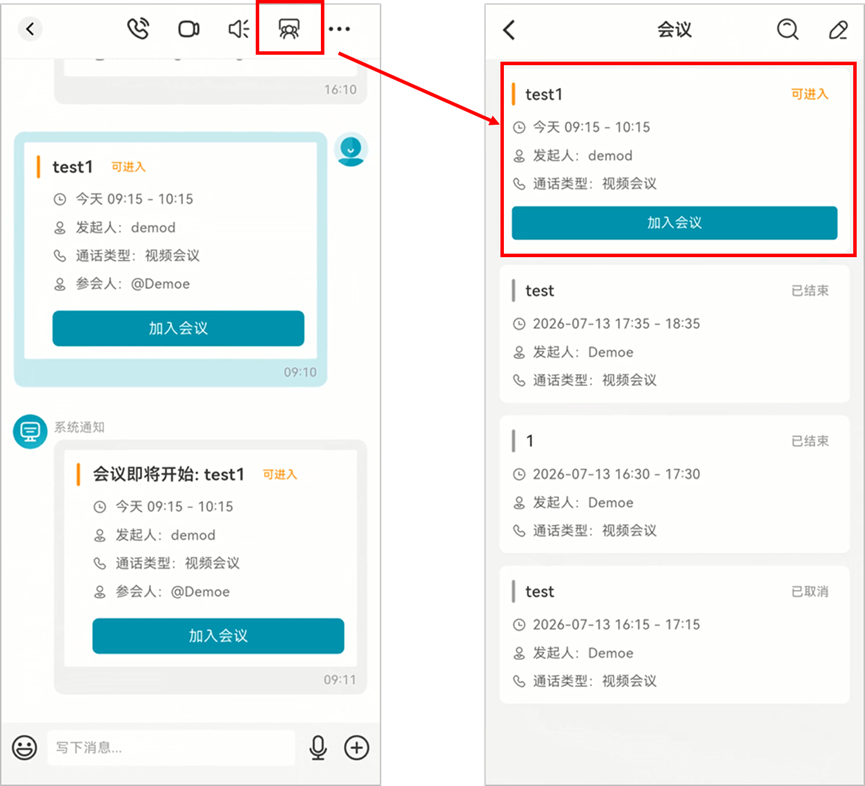Screen dimensions: 865x786
Task: Click test1 title in the chat message card
Action: [x=72, y=167]
